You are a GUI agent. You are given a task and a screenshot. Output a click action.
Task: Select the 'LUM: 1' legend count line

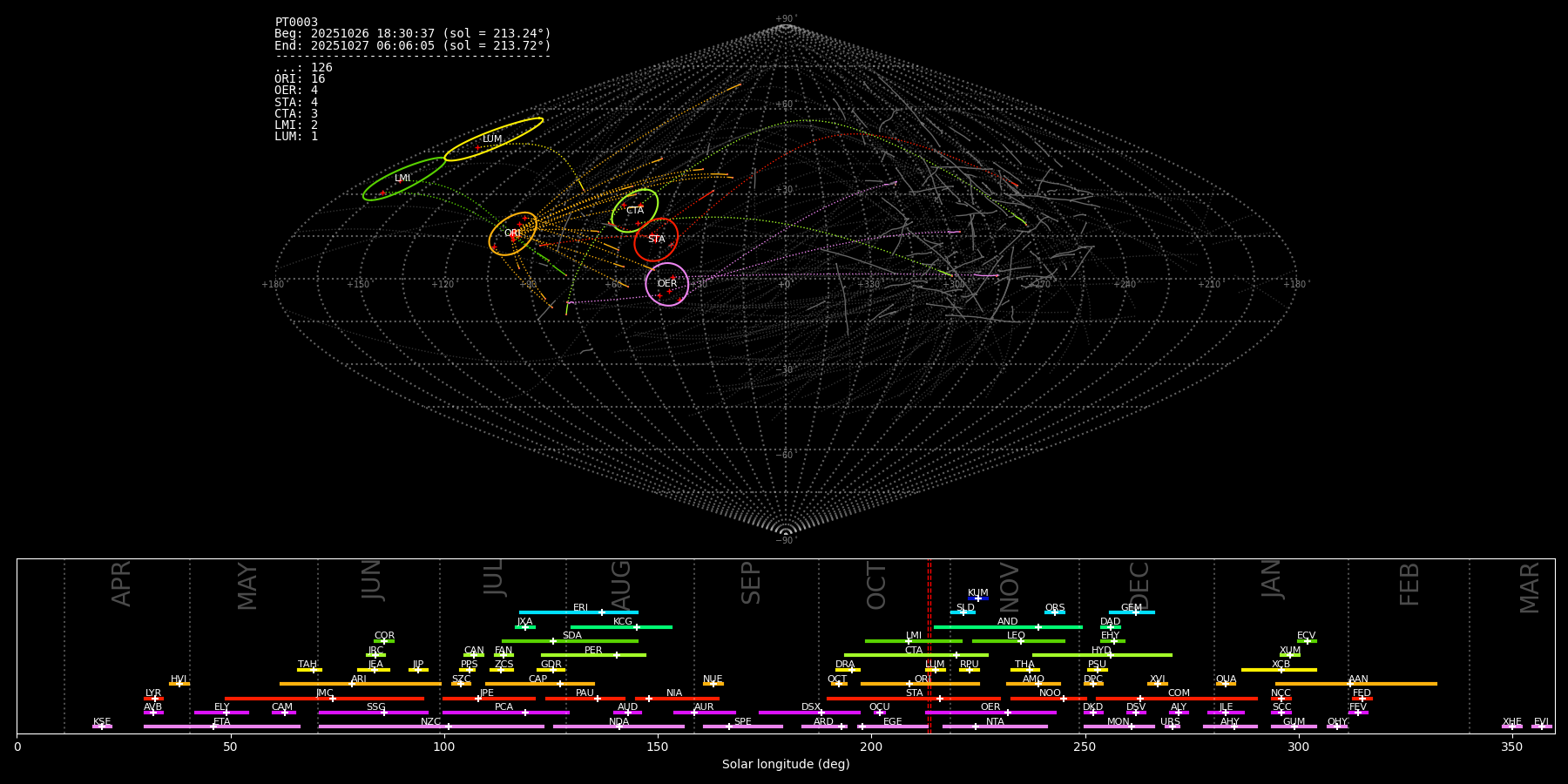point(296,137)
